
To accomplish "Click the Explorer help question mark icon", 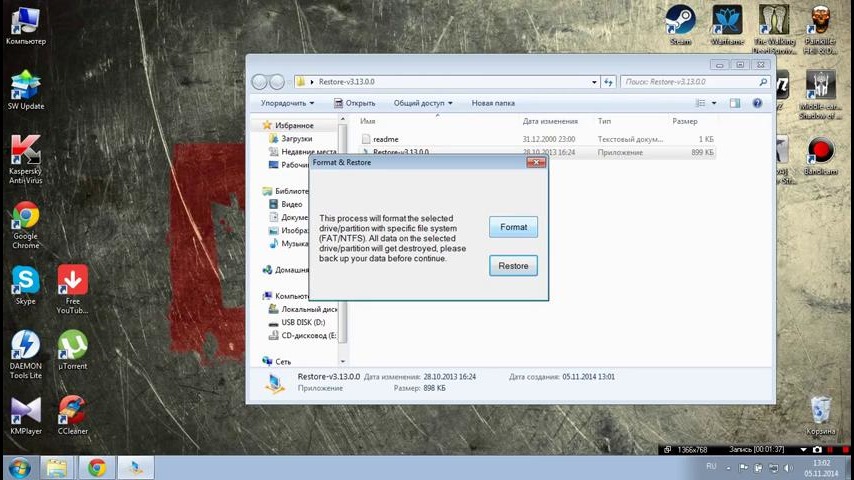I will coord(758,103).
